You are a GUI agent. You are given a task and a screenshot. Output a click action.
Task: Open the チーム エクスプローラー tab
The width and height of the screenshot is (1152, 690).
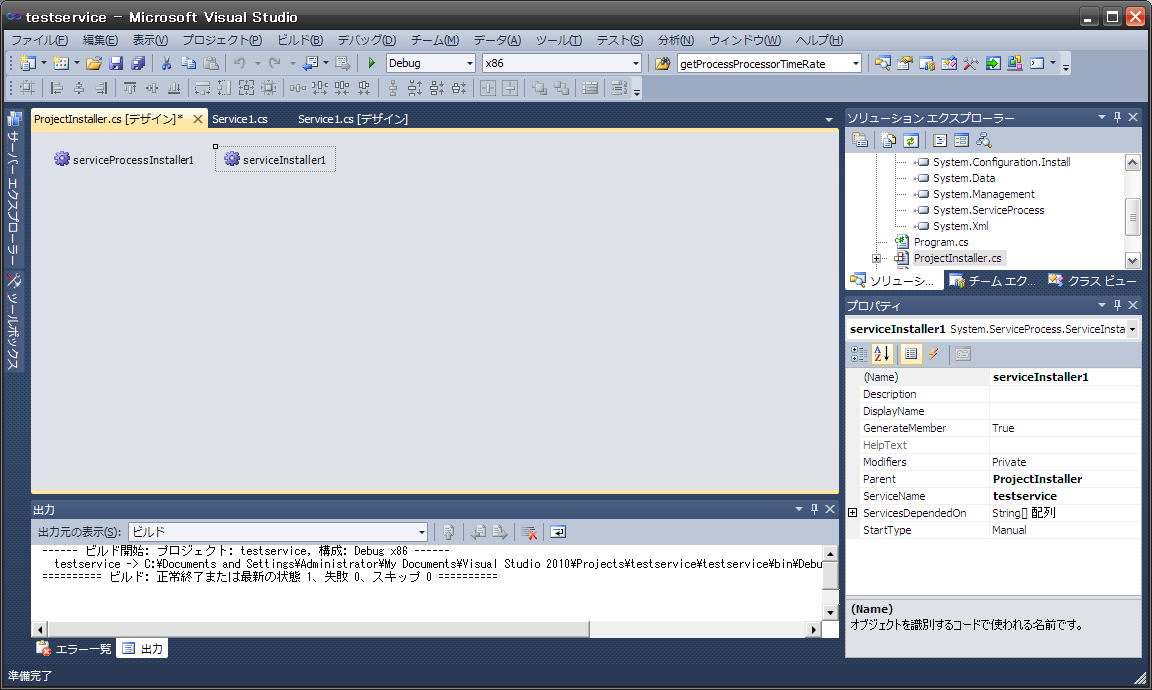[x=992, y=281]
